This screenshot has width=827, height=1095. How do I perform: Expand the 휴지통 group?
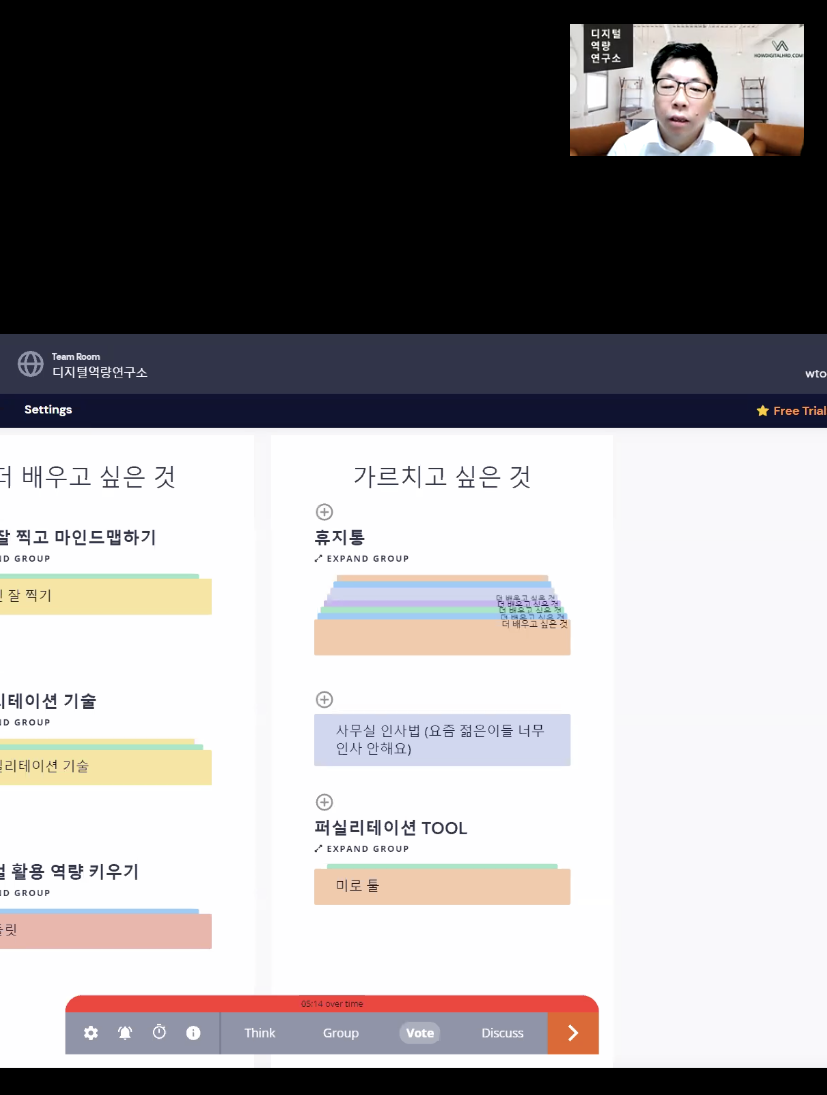(x=362, y=559)
